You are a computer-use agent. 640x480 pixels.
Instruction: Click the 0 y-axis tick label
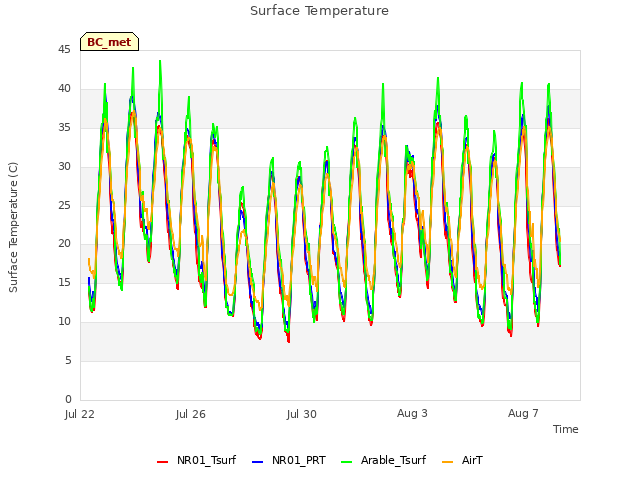68,399
